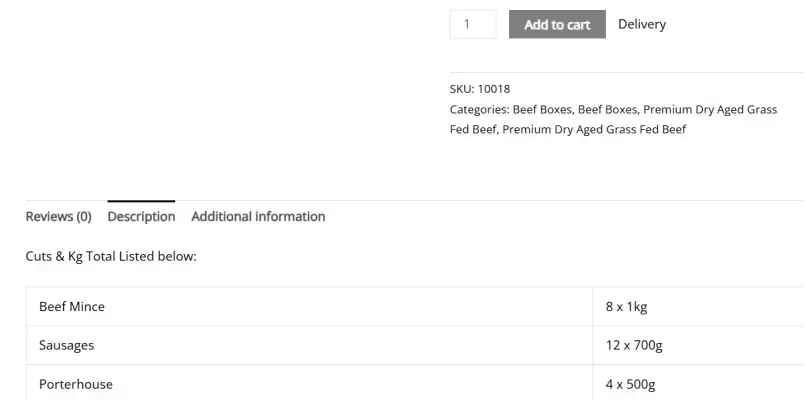Click the Cuts & Kg Total Listed below text
The height and width of the screenshot is (400, 805).
[111, 256]
